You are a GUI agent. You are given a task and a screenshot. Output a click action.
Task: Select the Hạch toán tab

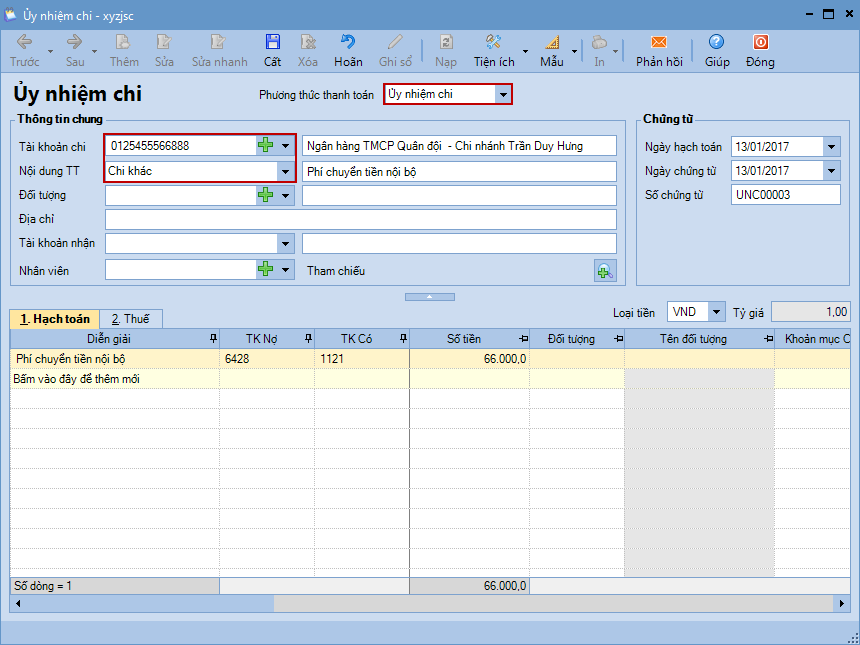[54, 319]
